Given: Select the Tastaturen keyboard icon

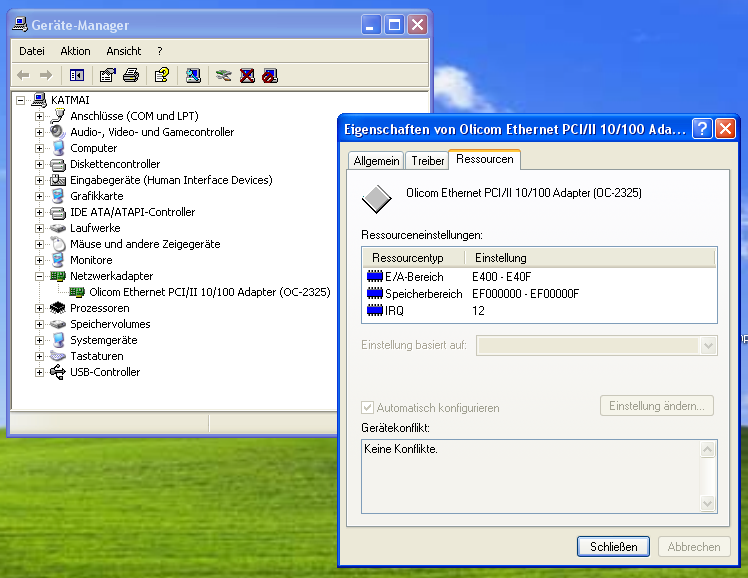Looking at the screenshot, I should 58,356.
